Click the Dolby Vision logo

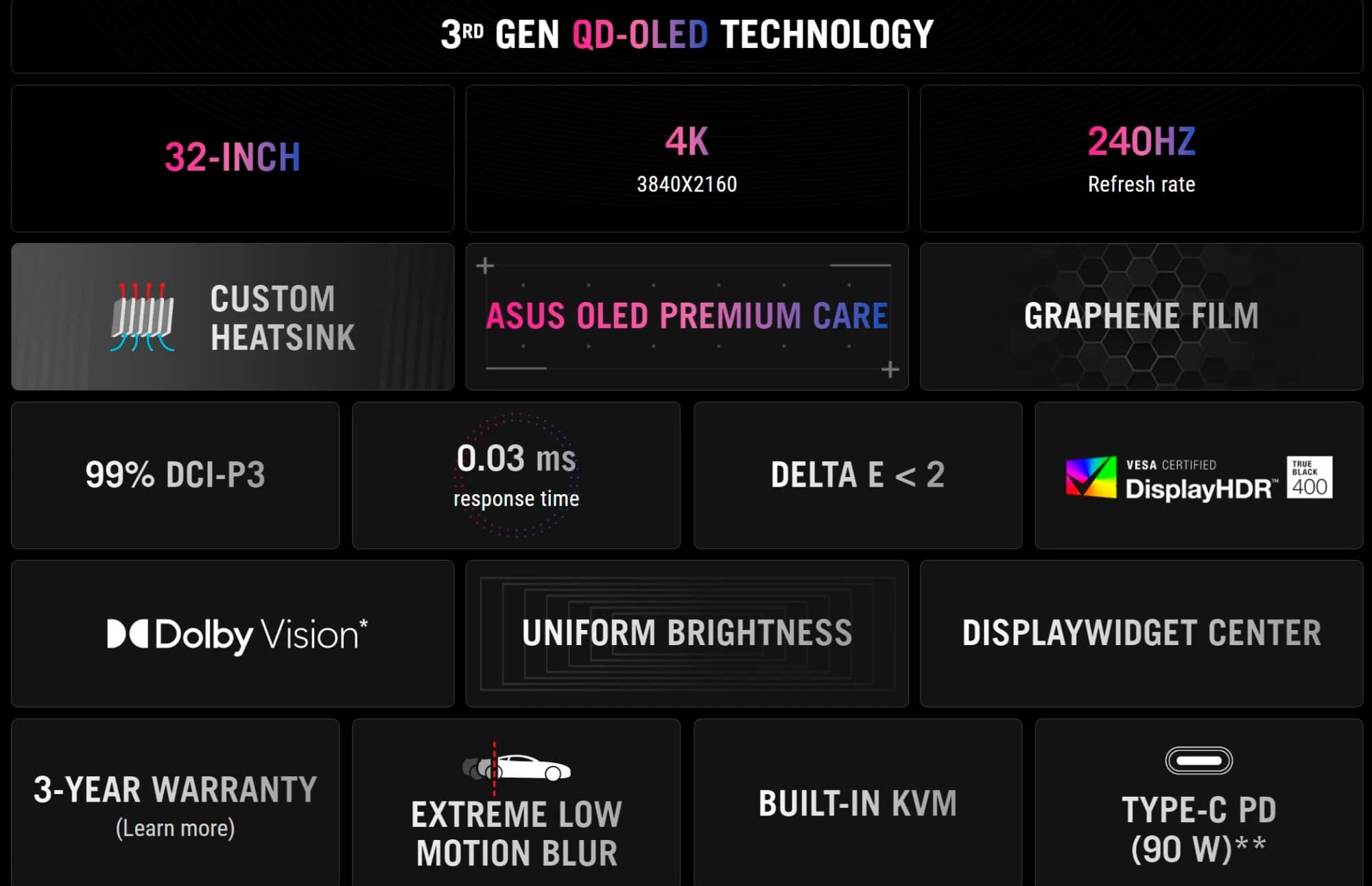237,635
